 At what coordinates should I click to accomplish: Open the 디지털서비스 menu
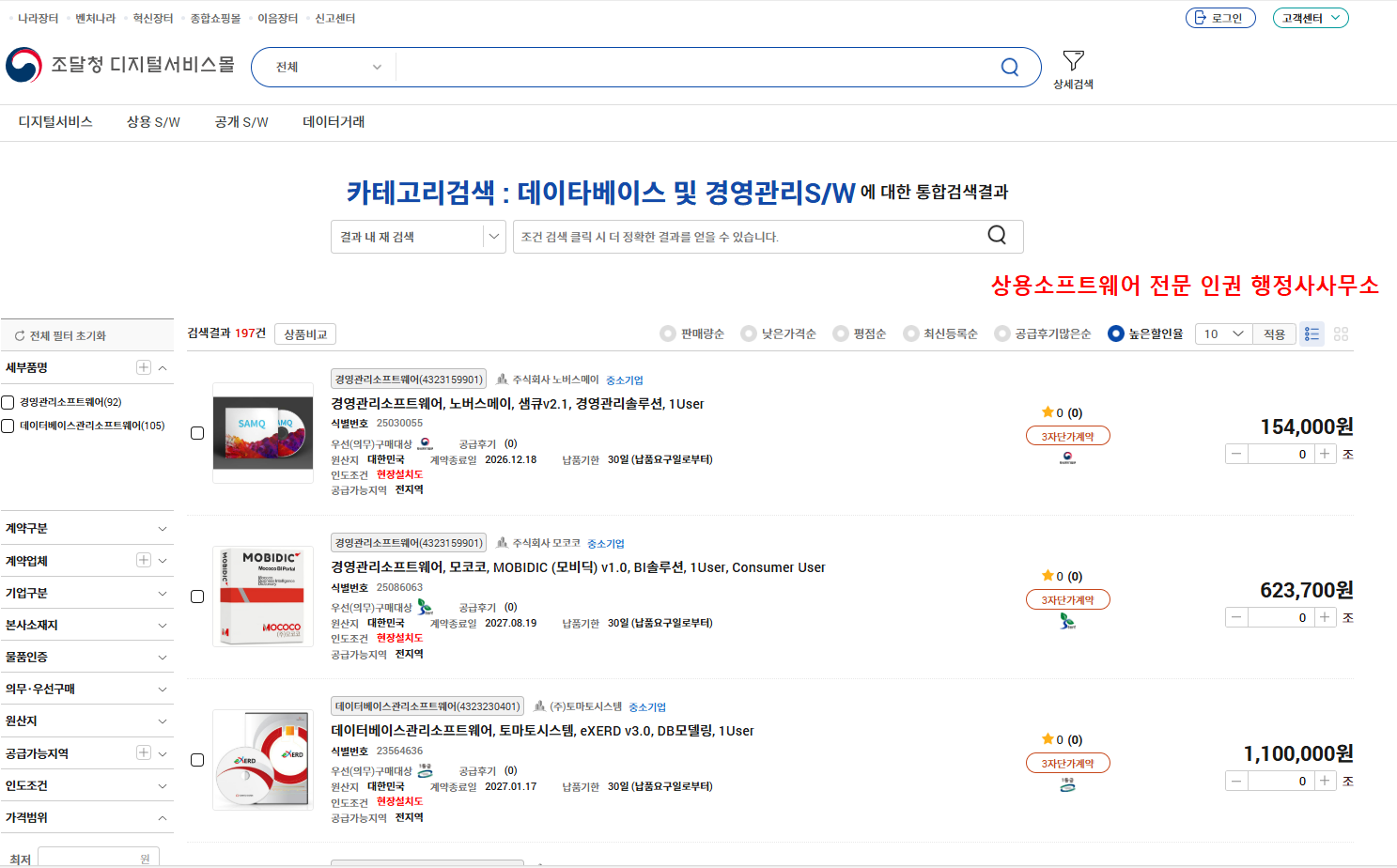tap(55, 122)
